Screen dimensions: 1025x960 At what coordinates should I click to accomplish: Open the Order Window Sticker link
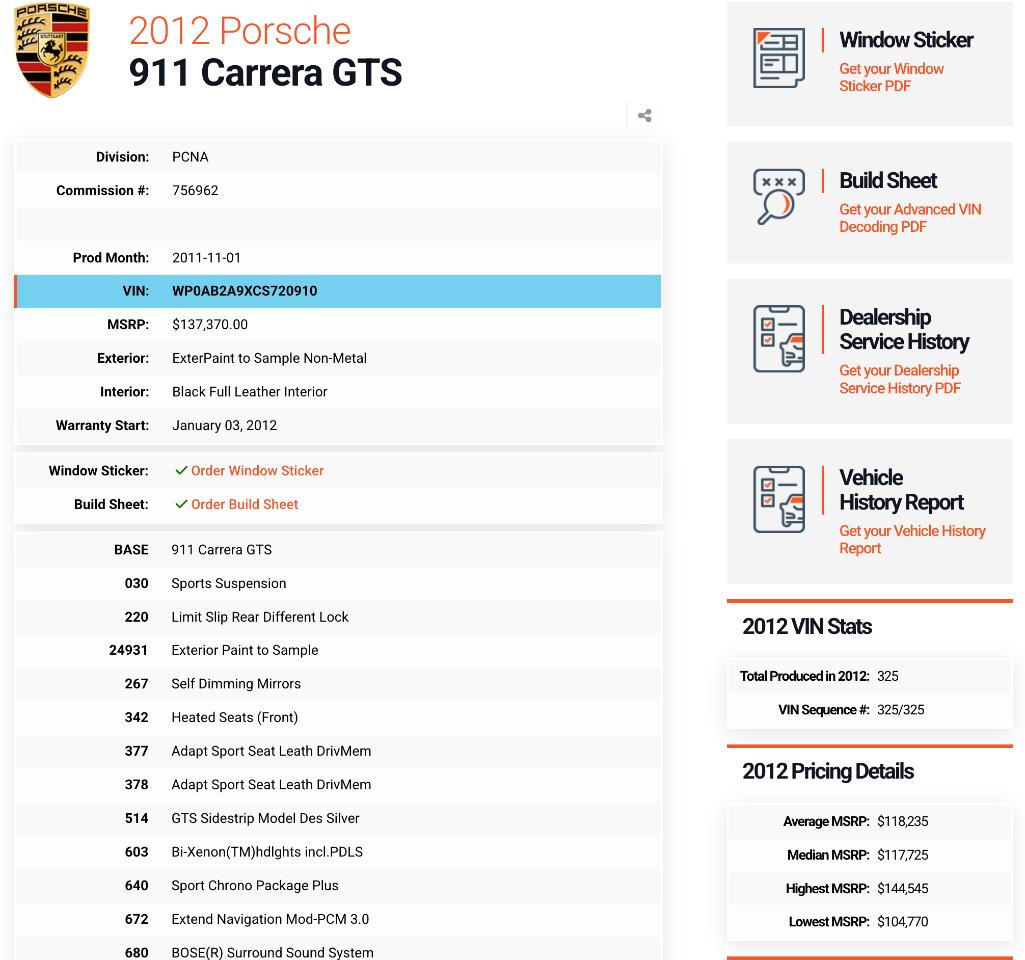(x=257, y=471)
